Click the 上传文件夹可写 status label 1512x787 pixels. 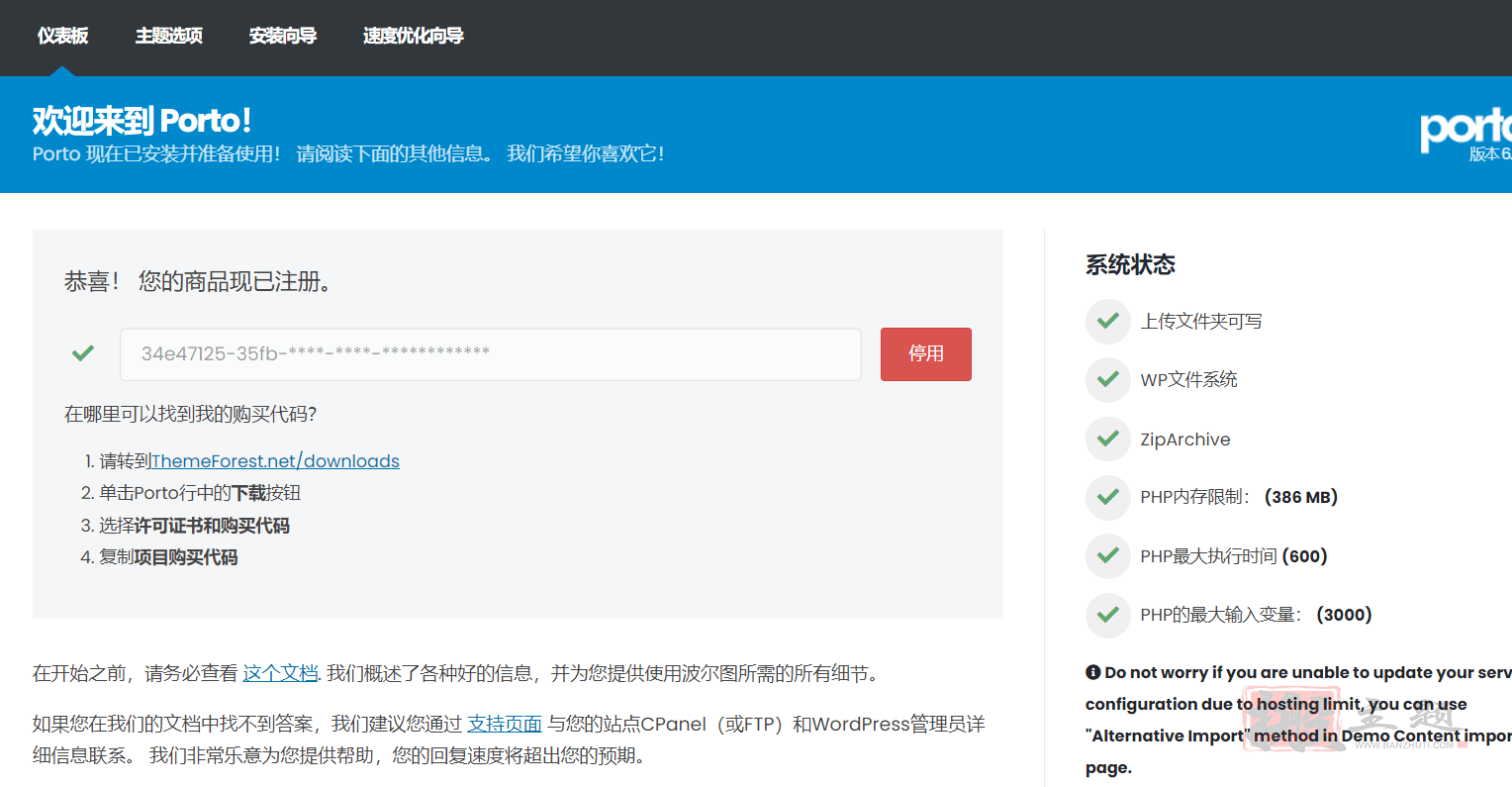point(1201,321)
